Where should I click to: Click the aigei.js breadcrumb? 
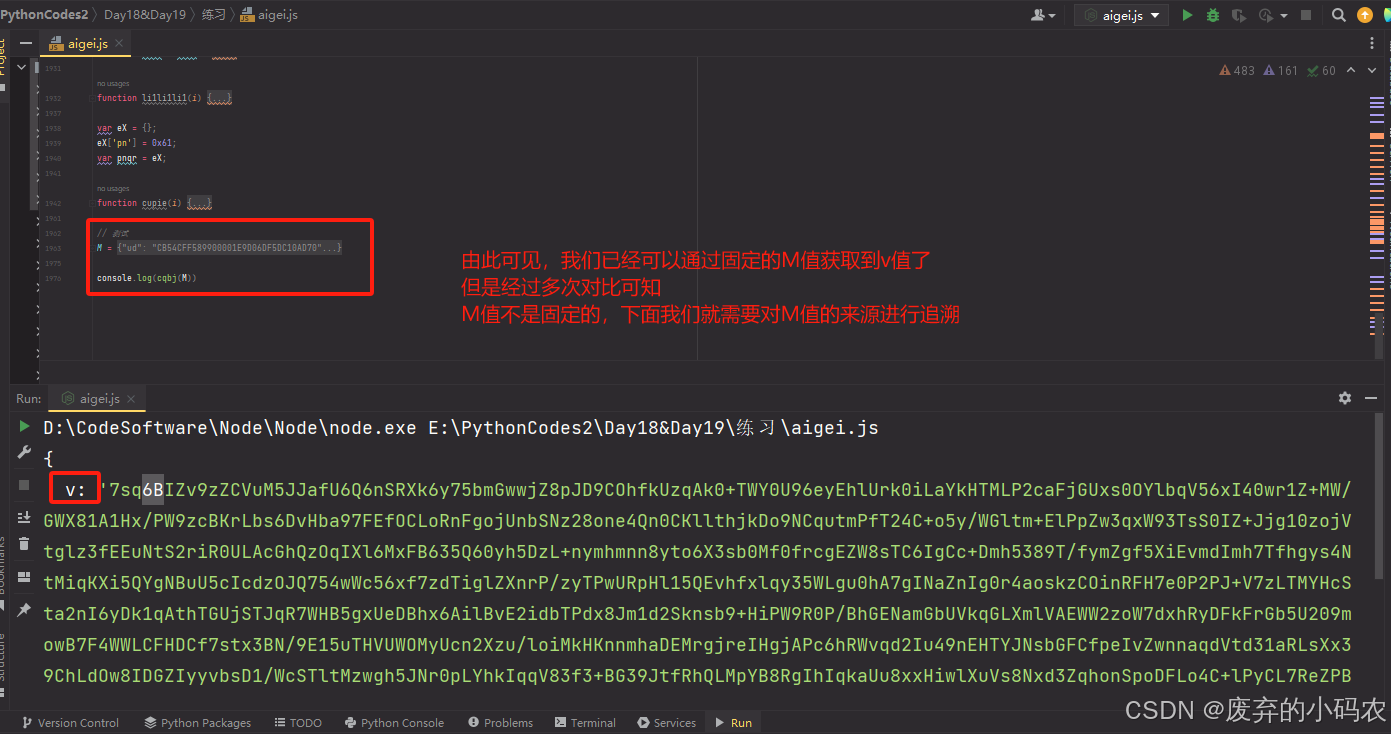270,15
